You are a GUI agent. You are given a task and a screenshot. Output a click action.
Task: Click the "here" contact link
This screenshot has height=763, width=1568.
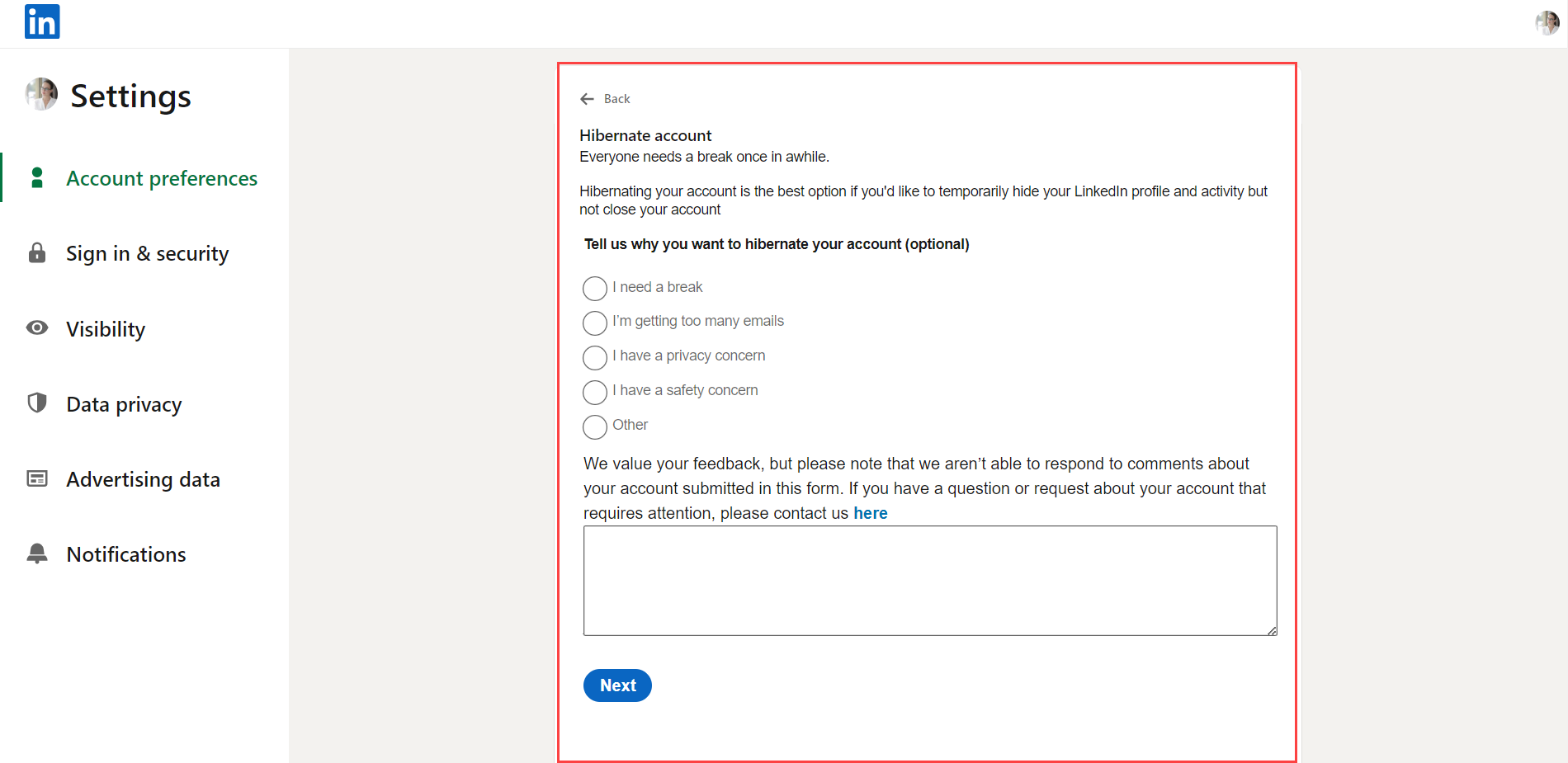871,512
